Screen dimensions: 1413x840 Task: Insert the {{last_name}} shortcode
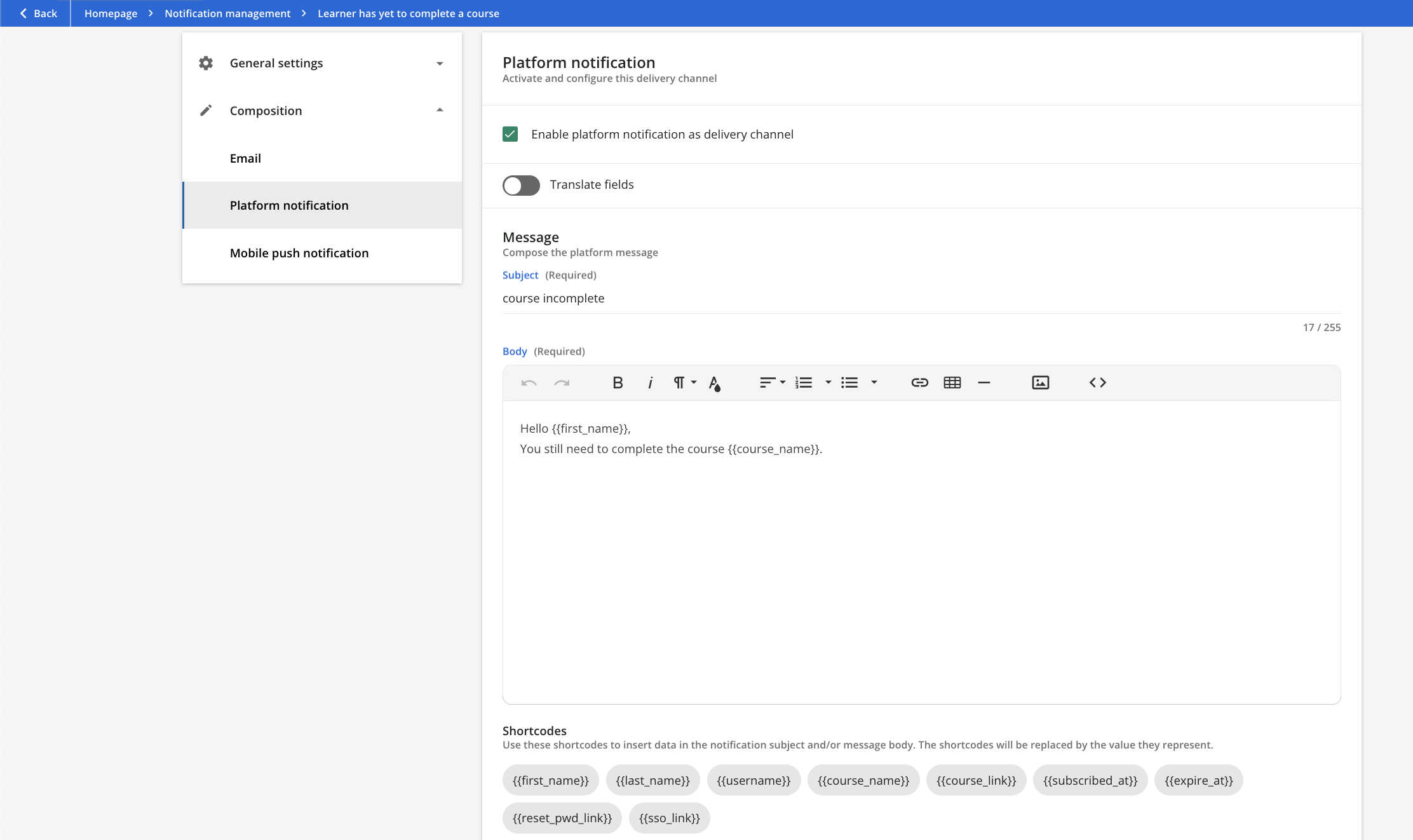click(652, 780)
